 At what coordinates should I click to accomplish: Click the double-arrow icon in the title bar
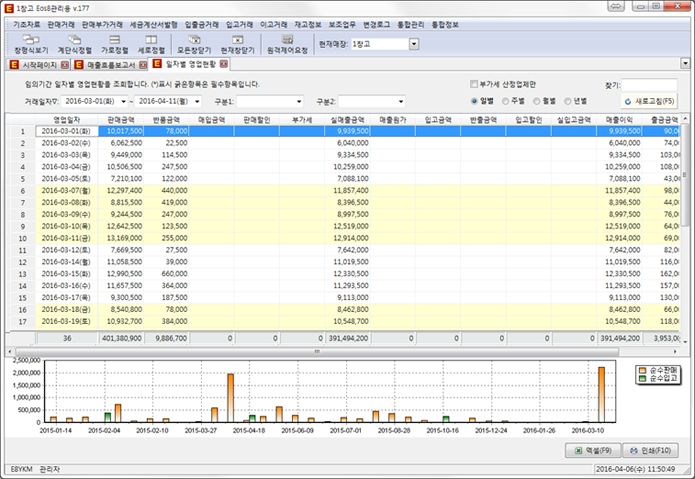616,6
